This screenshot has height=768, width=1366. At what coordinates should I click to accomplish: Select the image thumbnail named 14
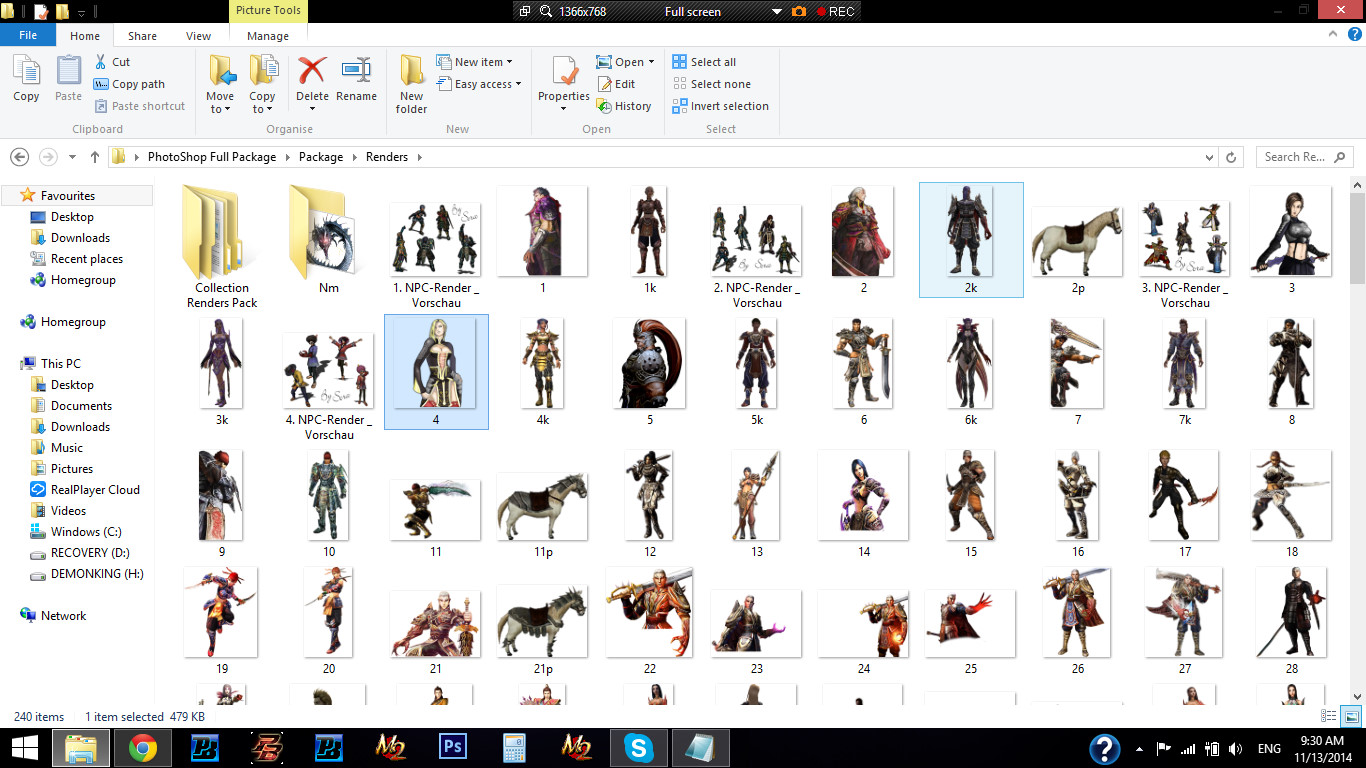tap(864, 504)
